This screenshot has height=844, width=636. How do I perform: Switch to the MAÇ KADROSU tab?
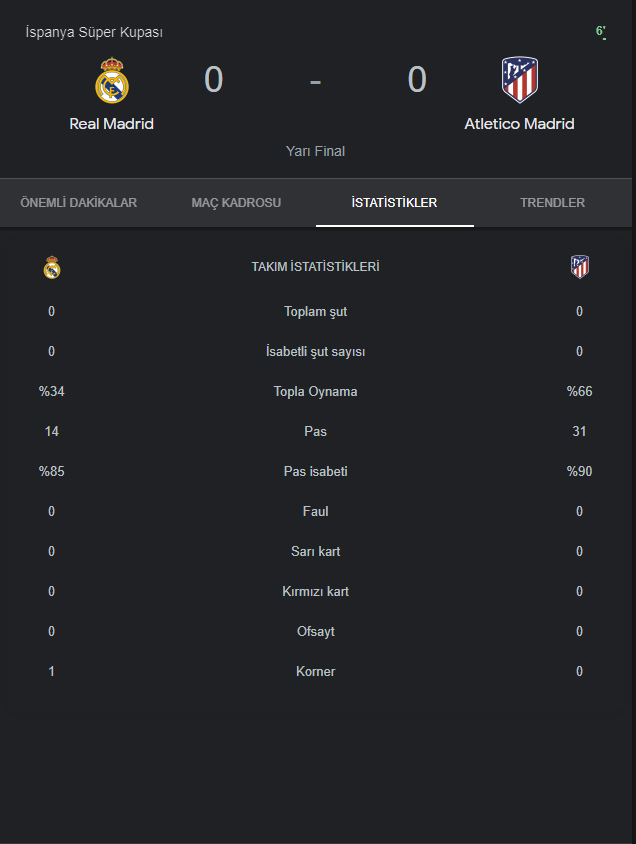click(x=236, y=203)
